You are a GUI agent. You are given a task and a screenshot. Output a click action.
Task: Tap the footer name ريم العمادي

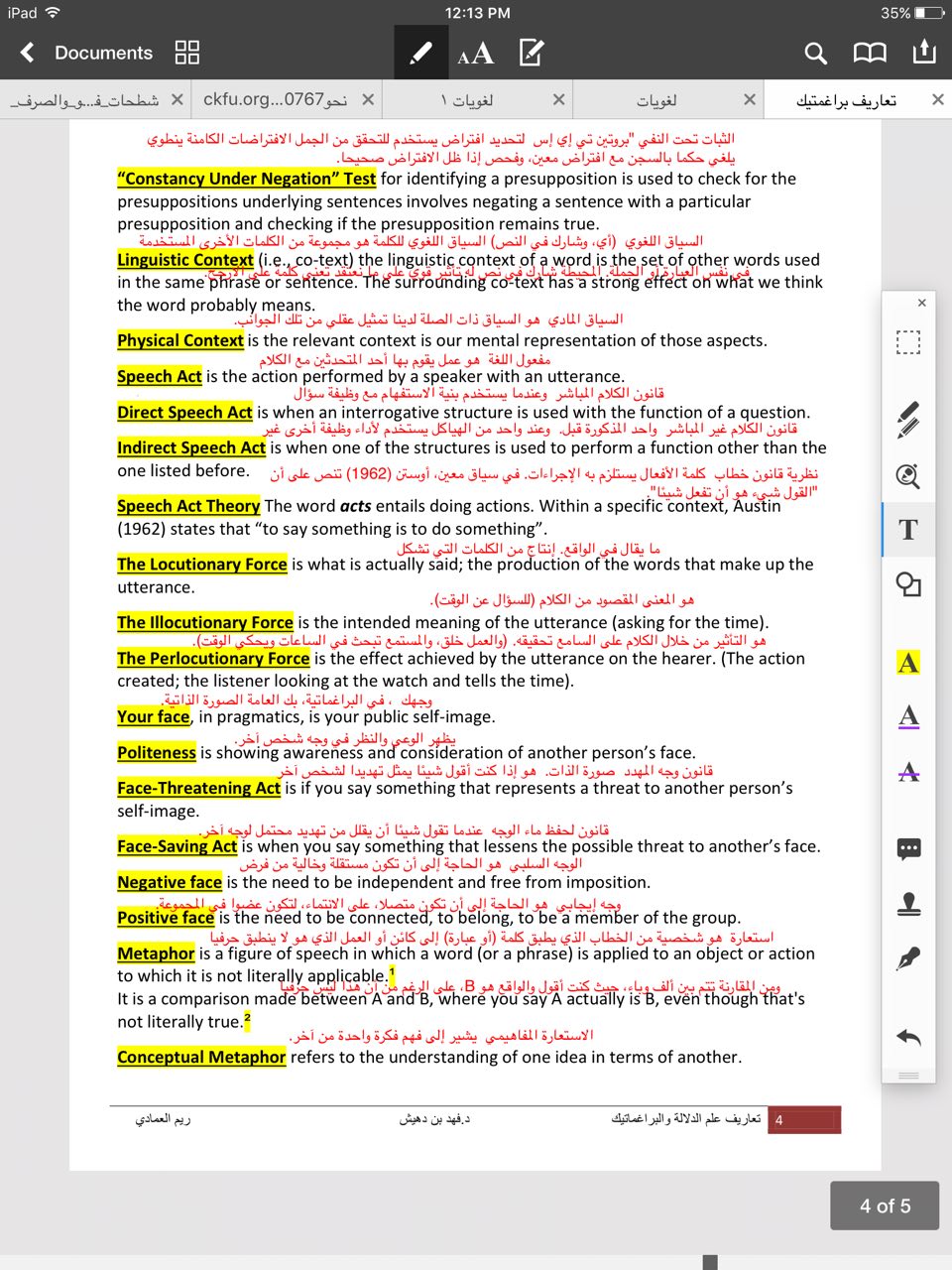click(x=163, y=1119)
